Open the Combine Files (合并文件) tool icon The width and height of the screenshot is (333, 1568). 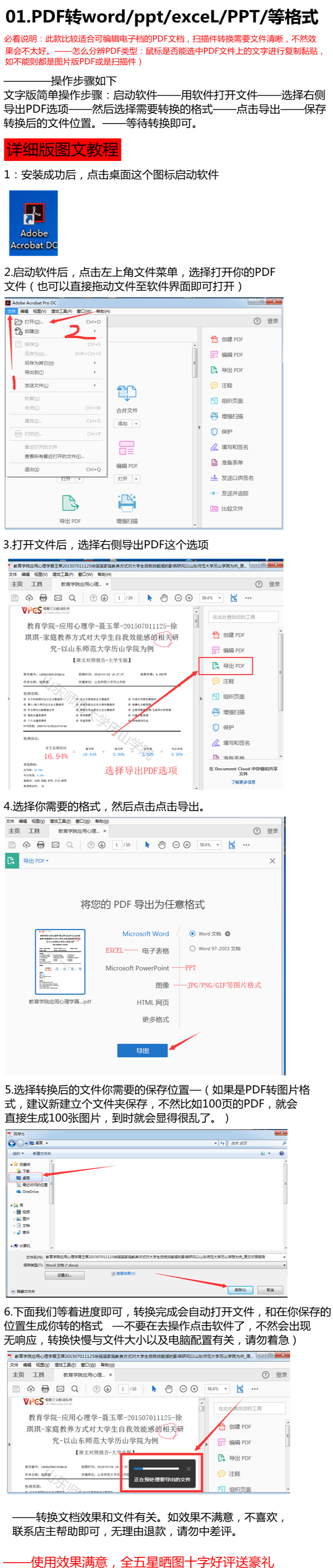[x=127, y=393]
